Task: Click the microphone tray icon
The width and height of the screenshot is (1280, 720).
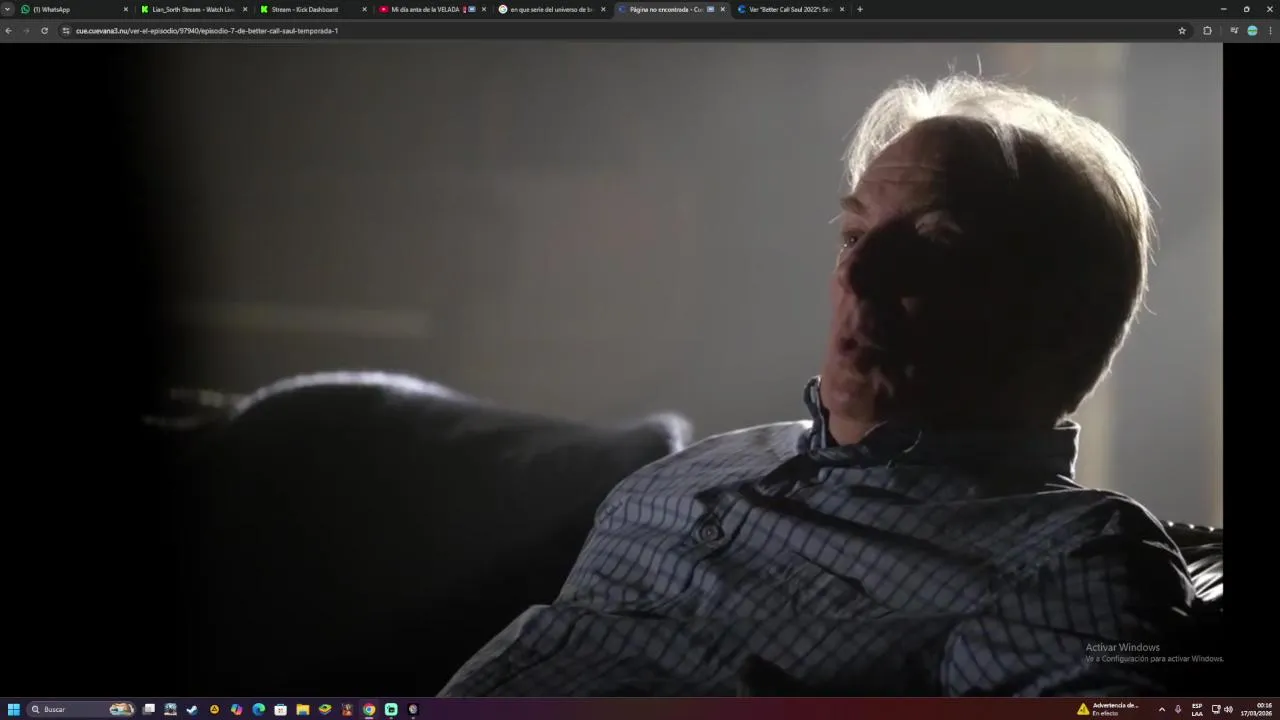Action: tap(1178, 709)
